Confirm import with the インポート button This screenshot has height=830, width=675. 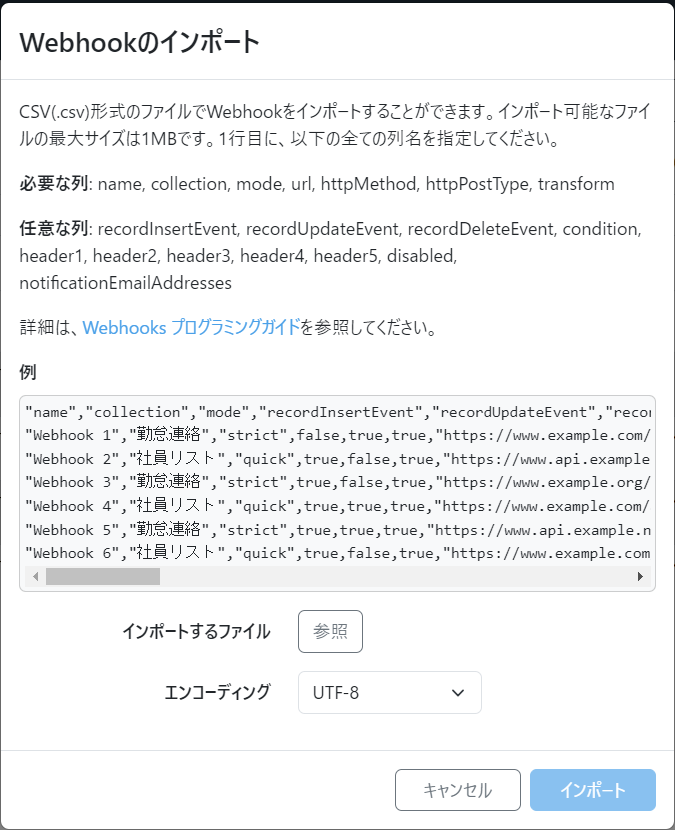(593, 789)
